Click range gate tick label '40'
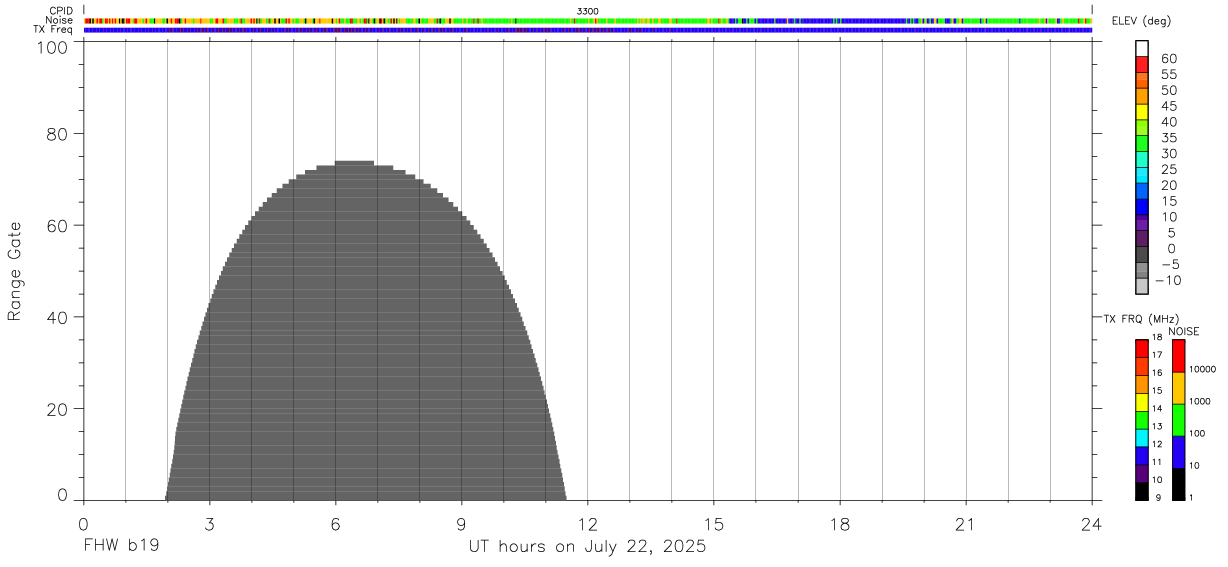Screen dimensions: 1228x567 click(57, 318)
